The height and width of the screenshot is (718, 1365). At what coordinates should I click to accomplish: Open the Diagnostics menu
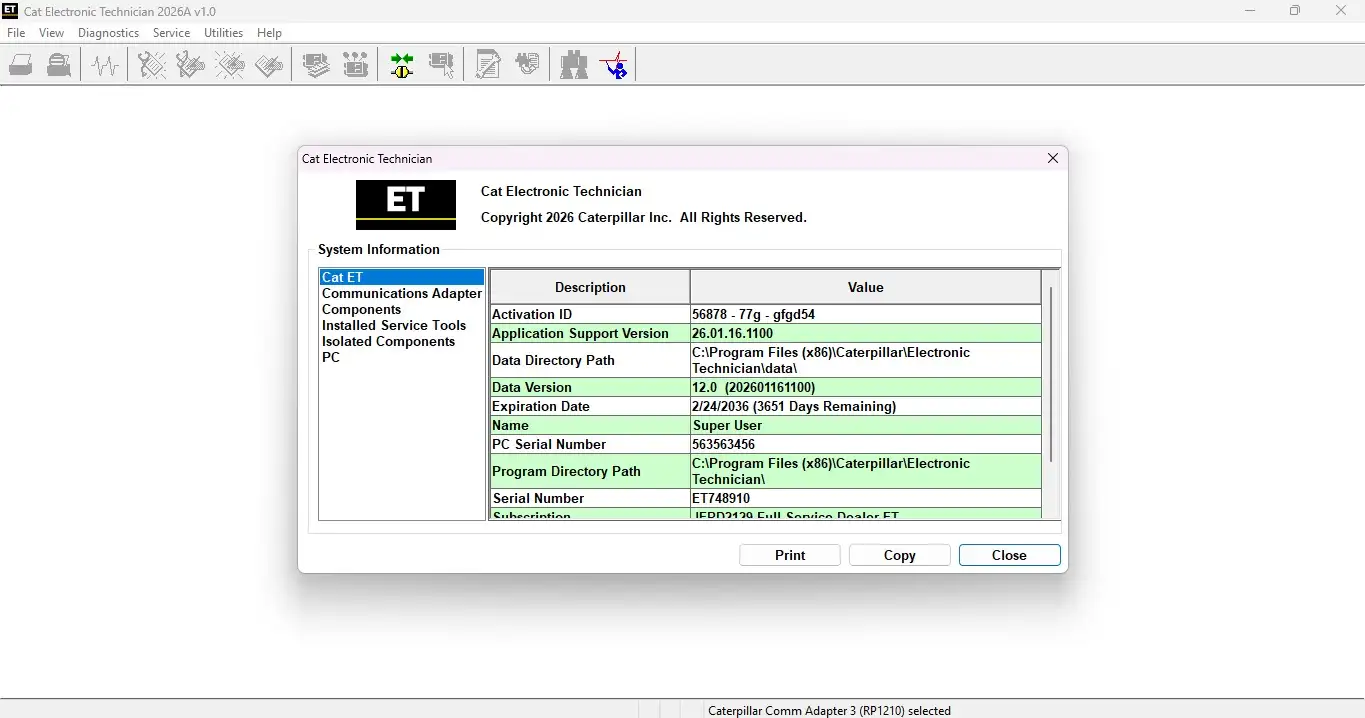click(x=108, y=33)
